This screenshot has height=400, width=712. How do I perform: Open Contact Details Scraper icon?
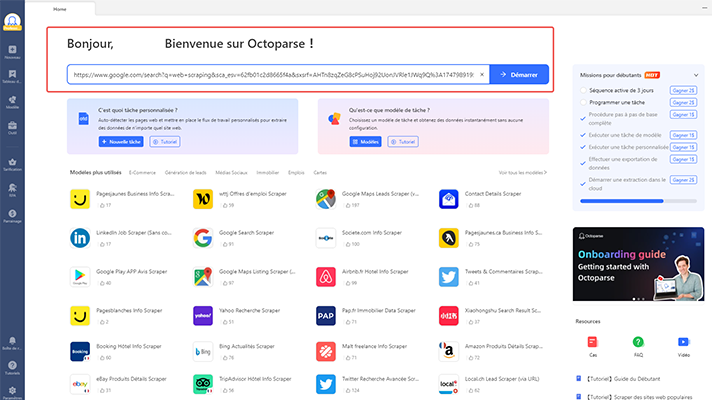449,199
